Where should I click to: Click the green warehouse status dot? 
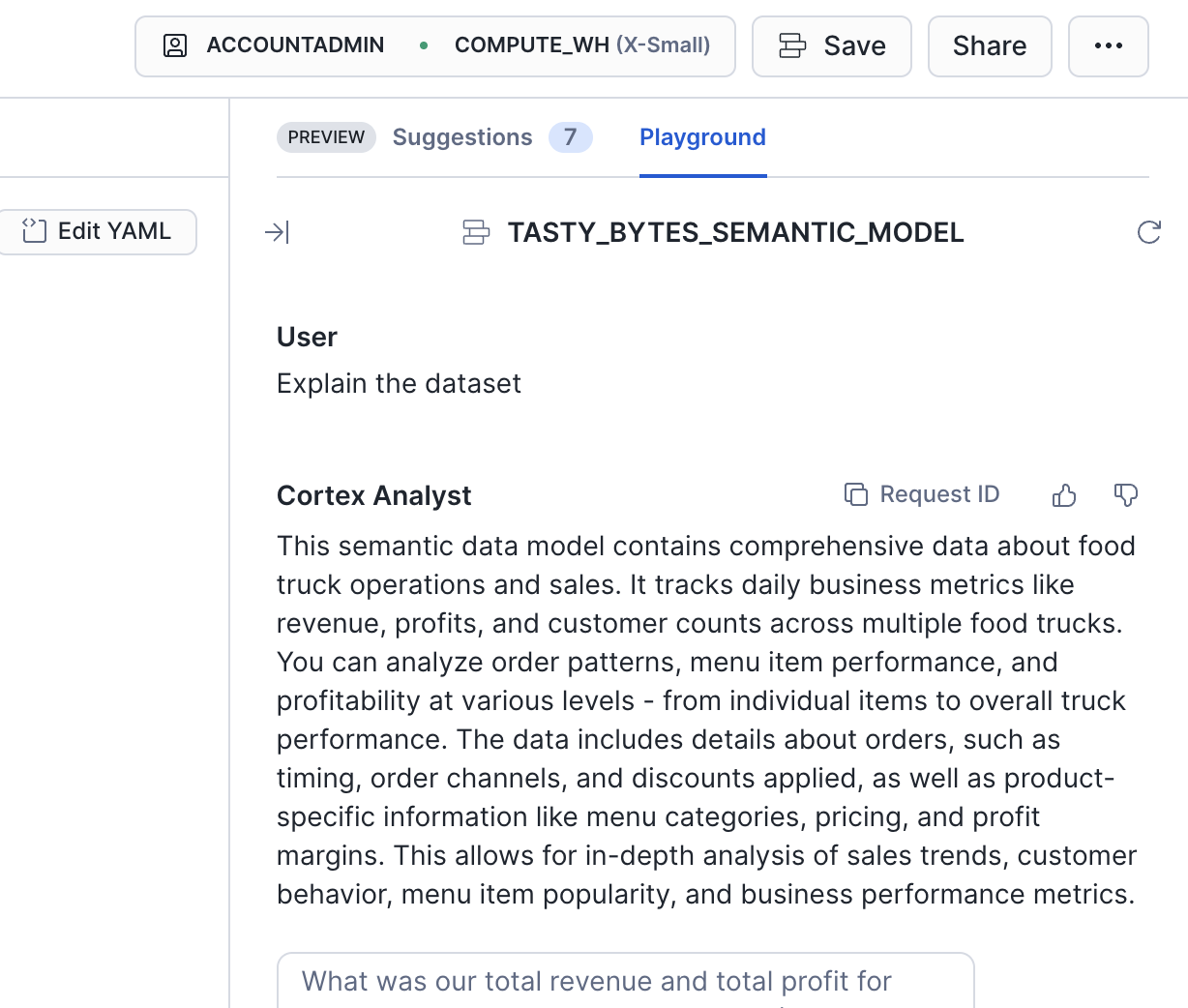(x=424, y=45)
